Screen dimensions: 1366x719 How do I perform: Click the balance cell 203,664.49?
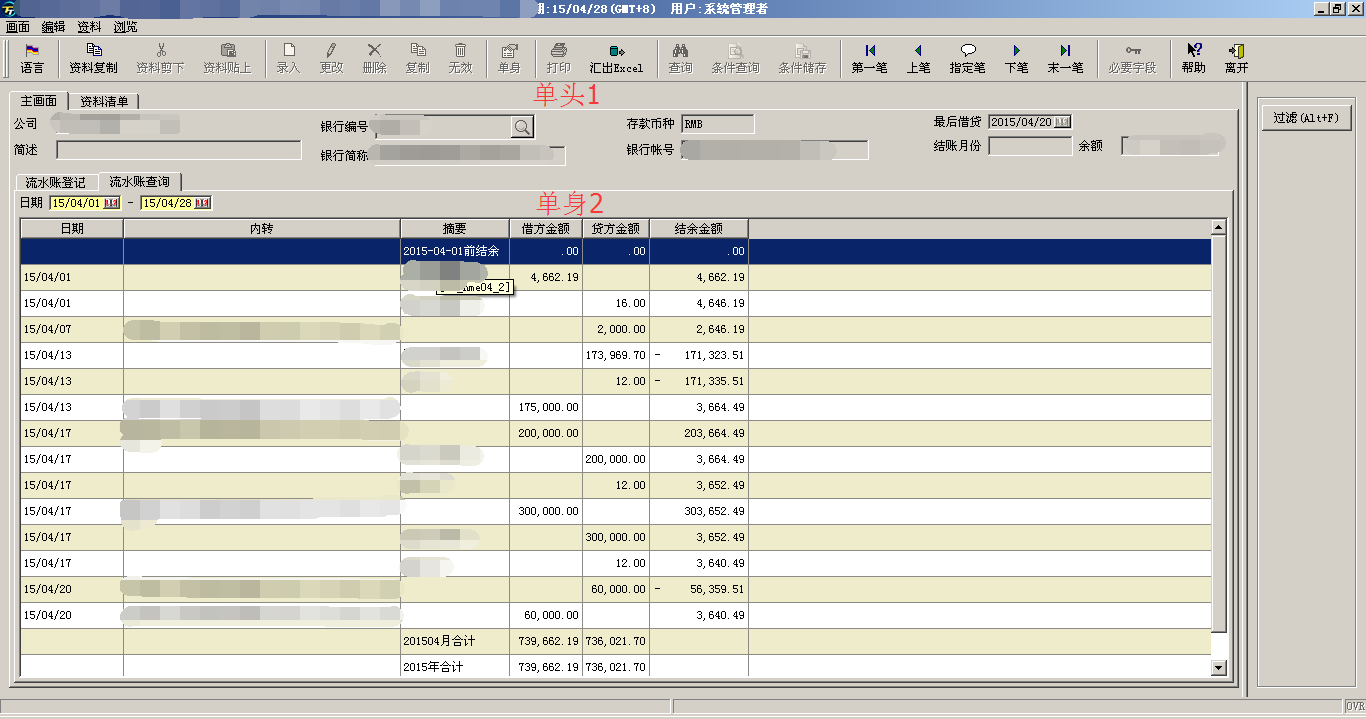point(699,433)
